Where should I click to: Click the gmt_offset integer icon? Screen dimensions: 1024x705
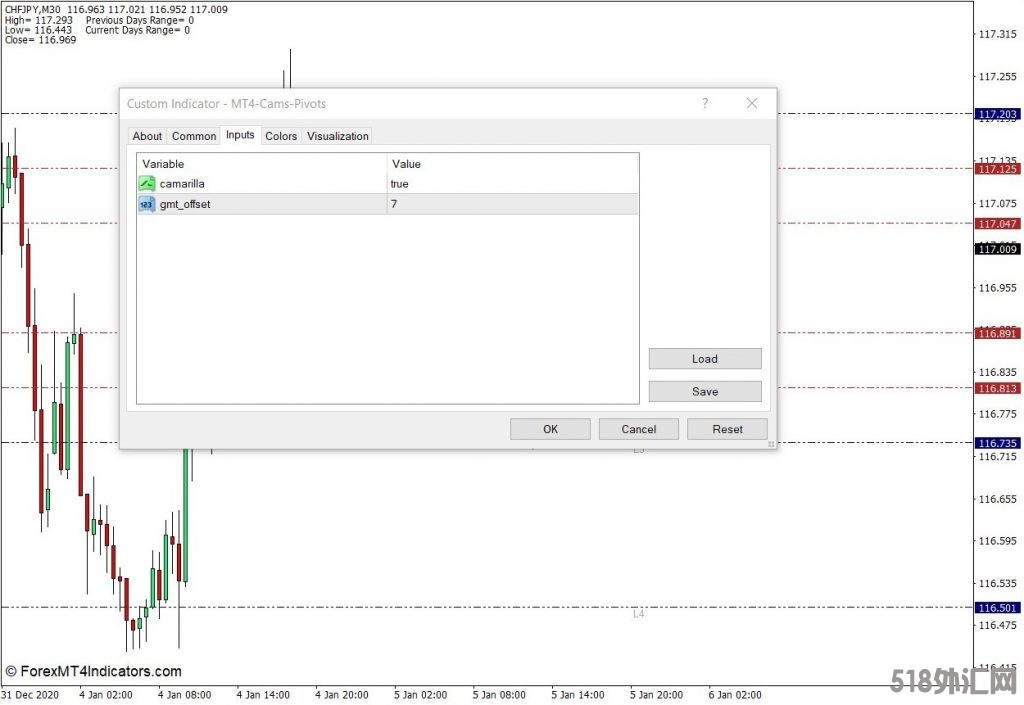point(147,204)
